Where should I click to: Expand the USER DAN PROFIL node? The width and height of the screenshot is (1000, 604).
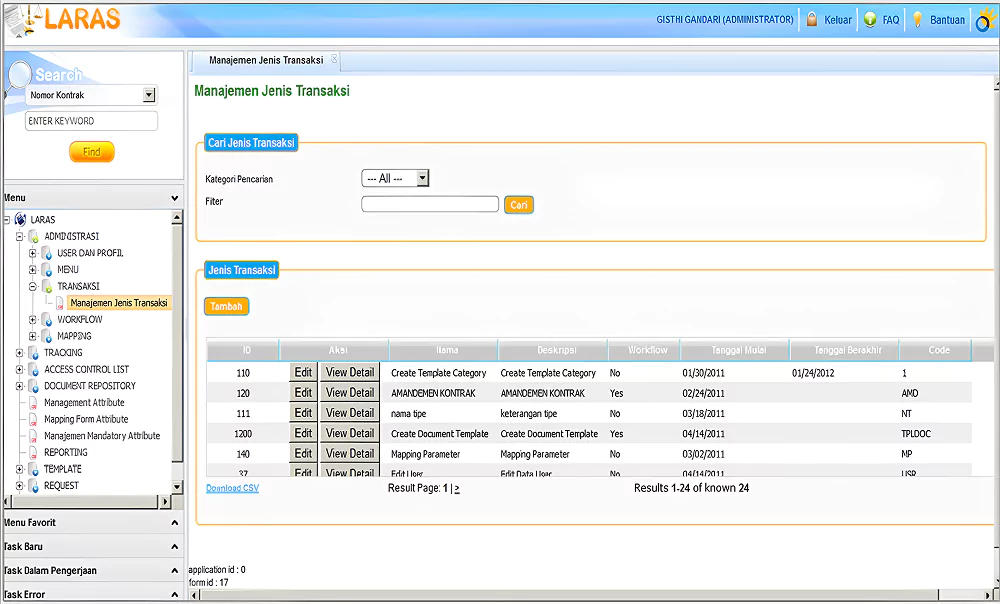33,253
